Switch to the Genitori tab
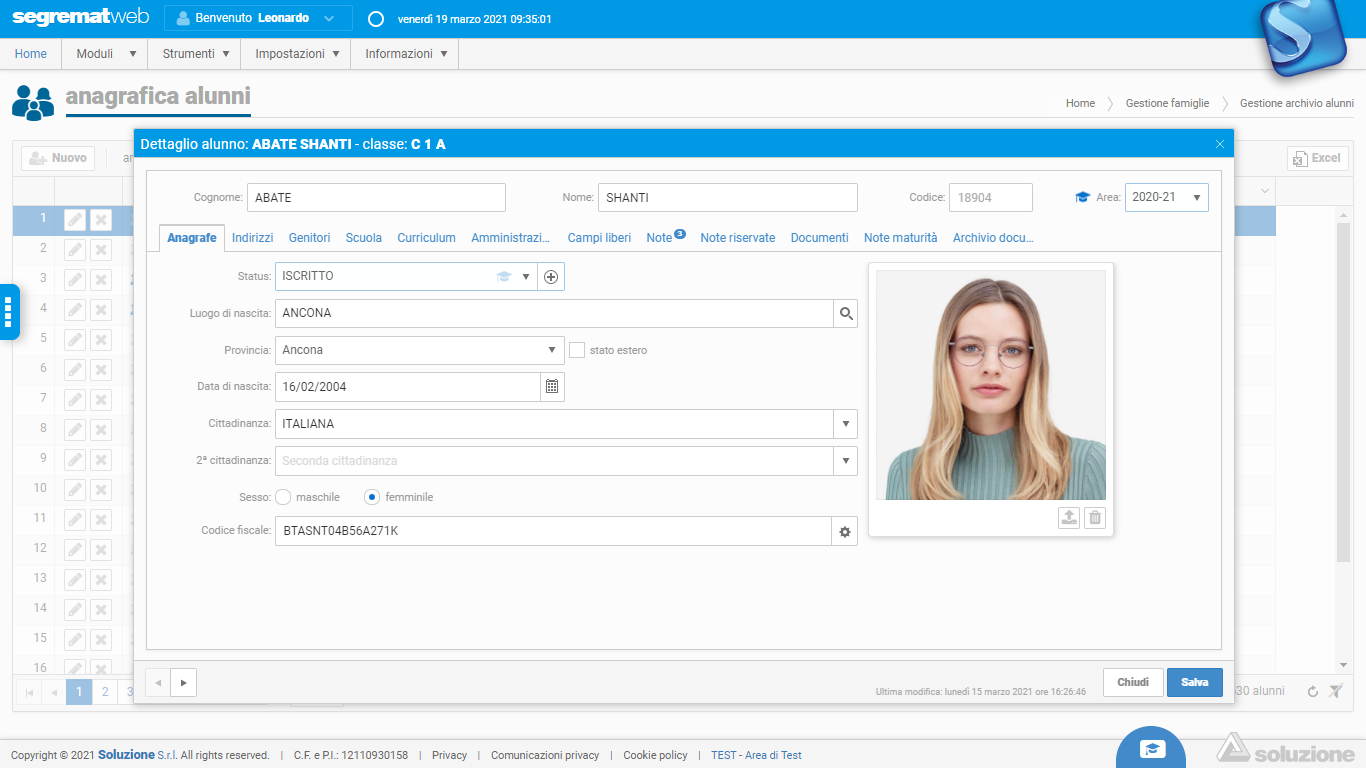This screenshot has height=768, width=1366. pos(309,238)
